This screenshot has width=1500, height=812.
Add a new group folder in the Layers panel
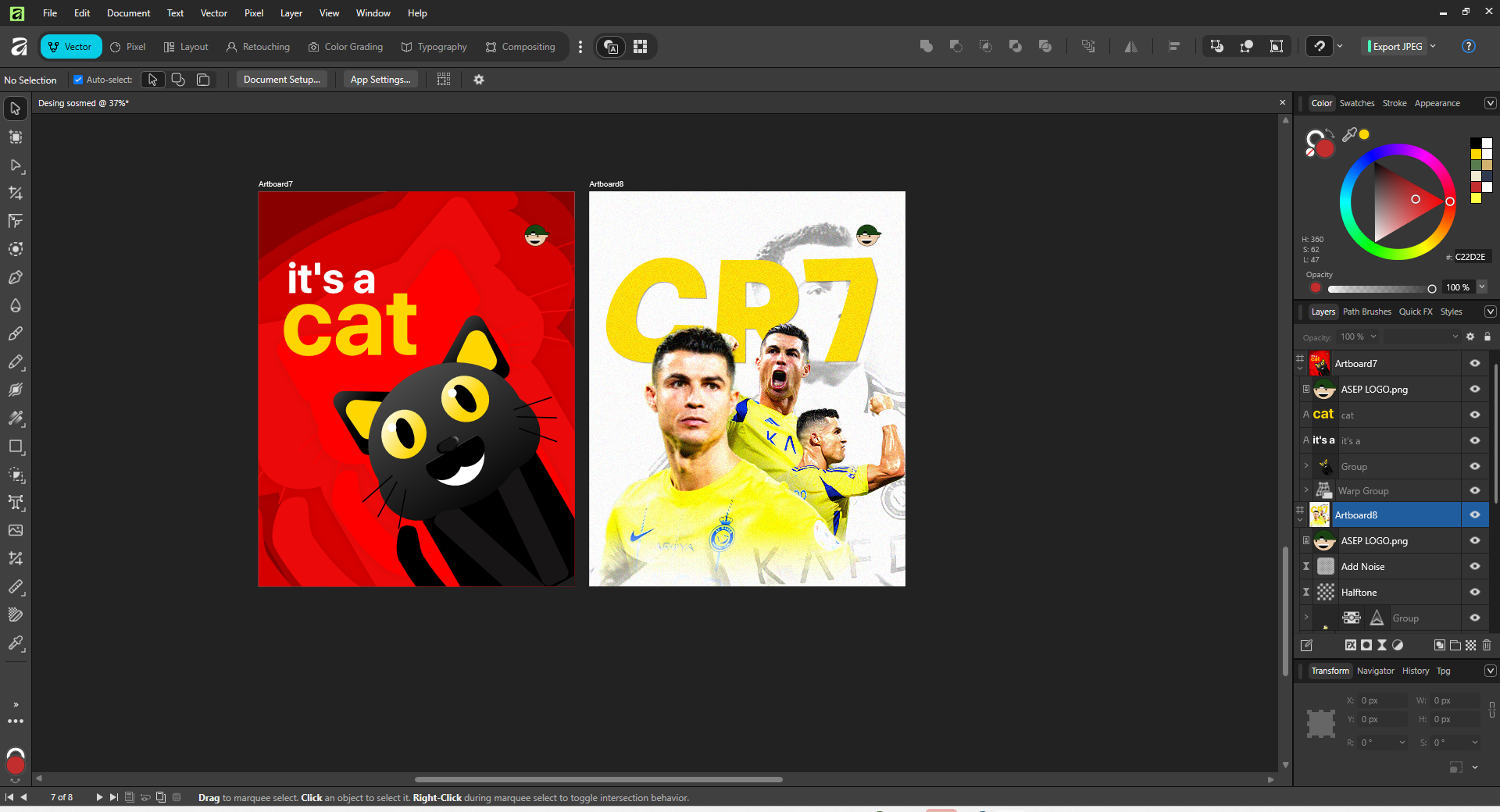pos(1455,645)
